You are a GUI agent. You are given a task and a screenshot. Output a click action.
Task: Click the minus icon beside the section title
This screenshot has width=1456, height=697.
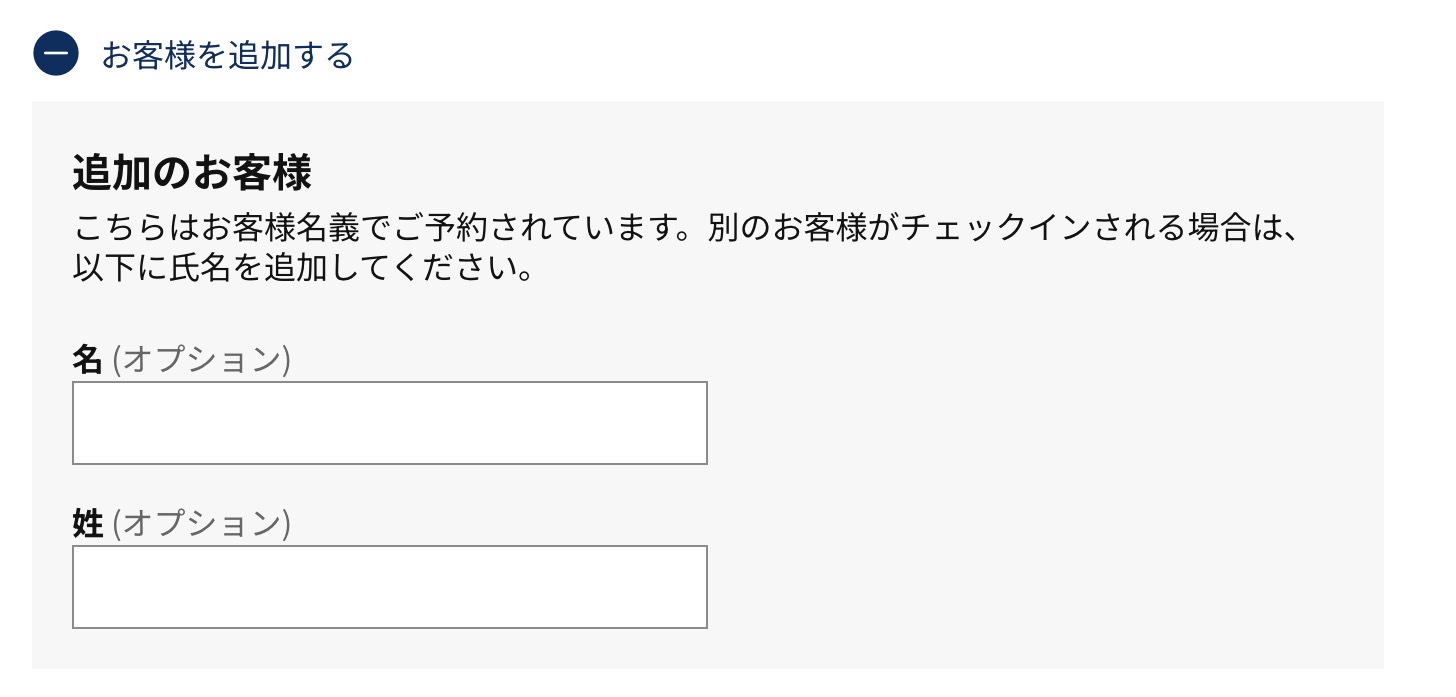(x=55, y=54)
